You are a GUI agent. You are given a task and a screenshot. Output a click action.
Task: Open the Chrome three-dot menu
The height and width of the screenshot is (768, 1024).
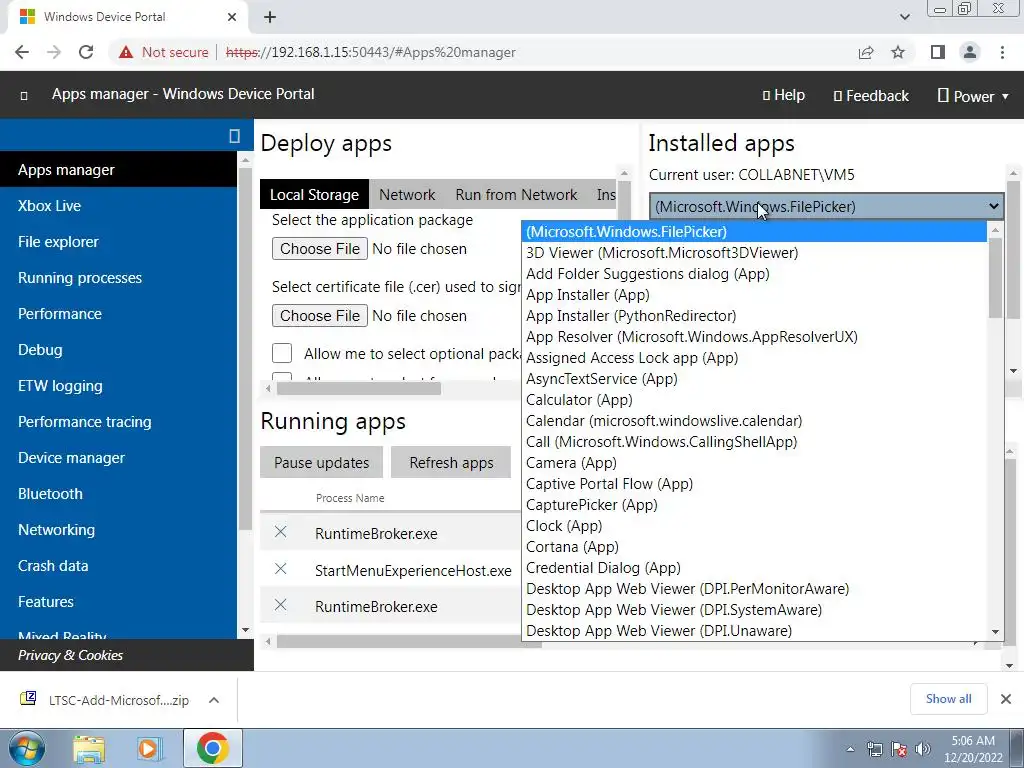pos(1002,52)
